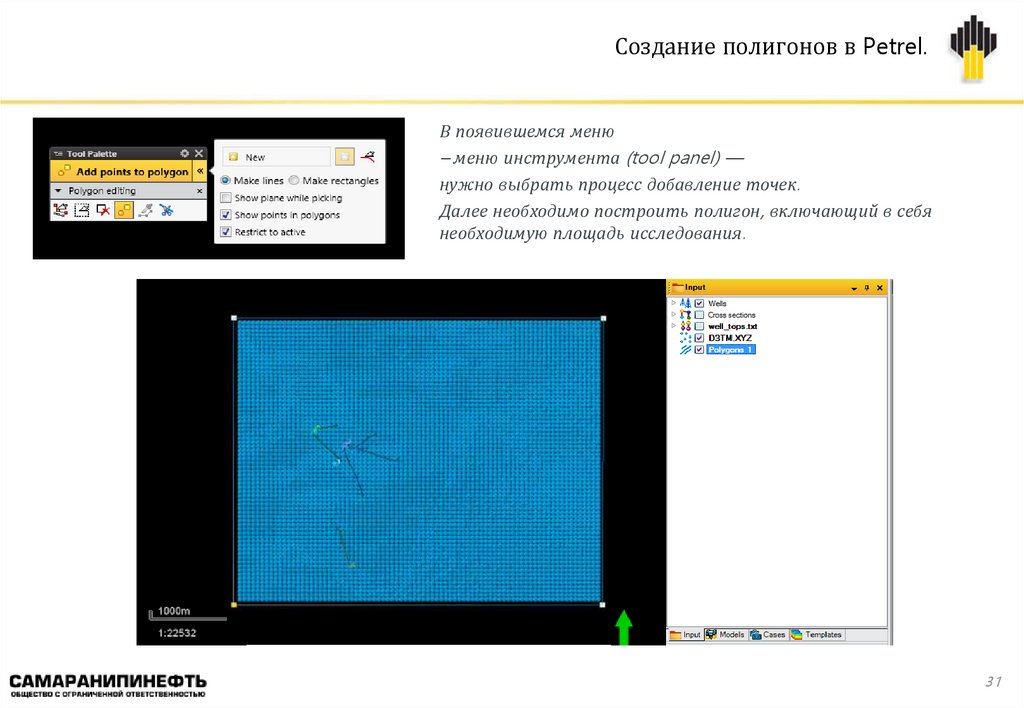The width and height of the screenshot is (1024, 708).
Task: Select the Polygons 1 tree item
Action: pyautogui.click(x=731, y=349)
